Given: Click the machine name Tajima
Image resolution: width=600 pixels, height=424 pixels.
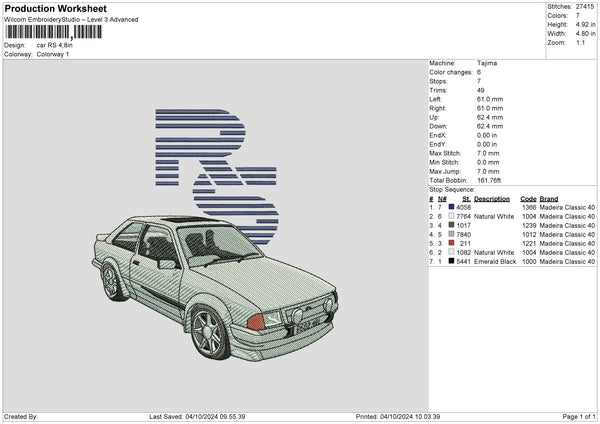Looking at the screenshot, I should (x=487, y=63).
